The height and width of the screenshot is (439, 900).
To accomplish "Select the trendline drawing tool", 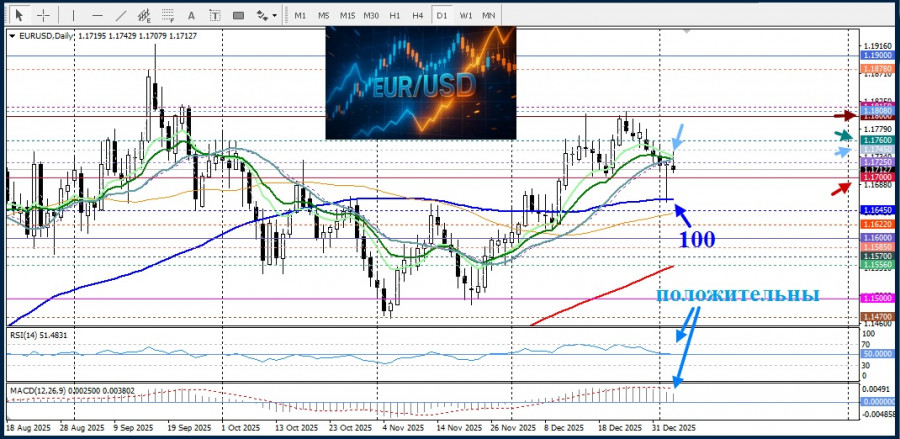I will click(x=122, y=15).
